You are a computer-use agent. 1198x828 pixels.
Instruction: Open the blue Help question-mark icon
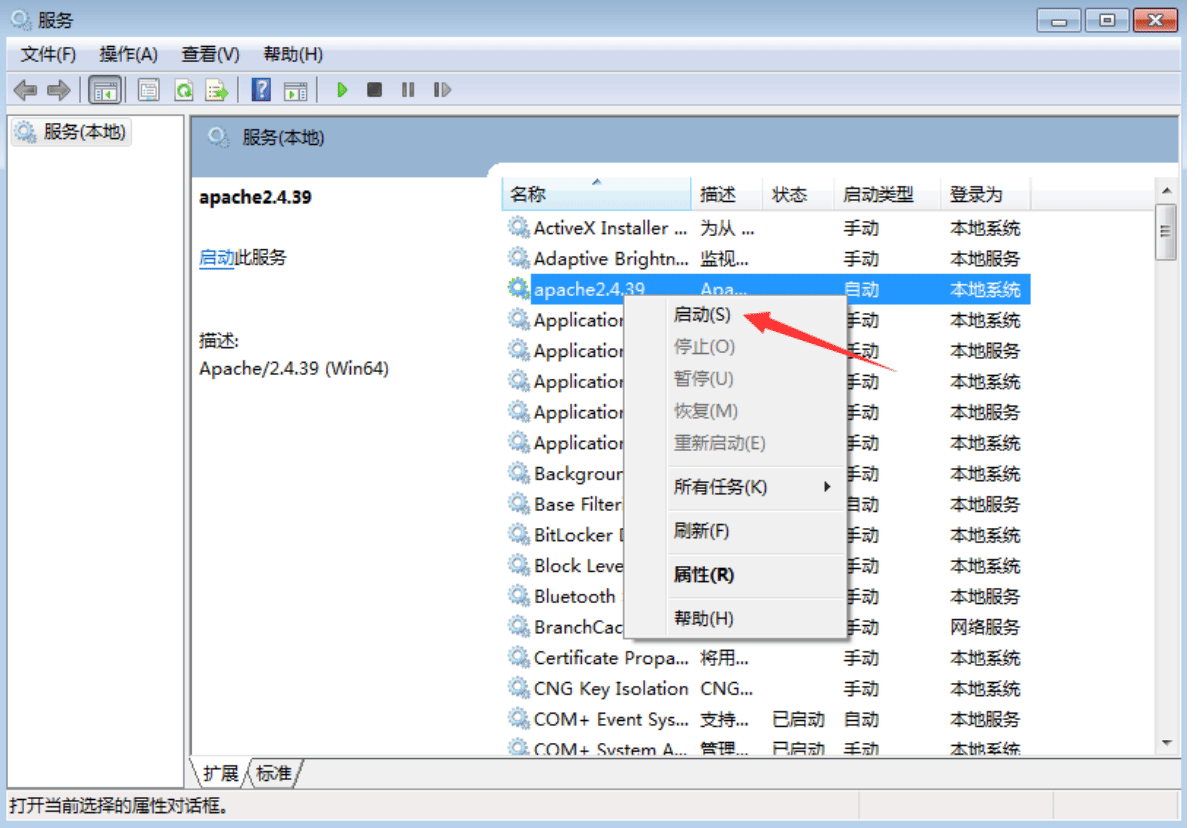(261, 90)
